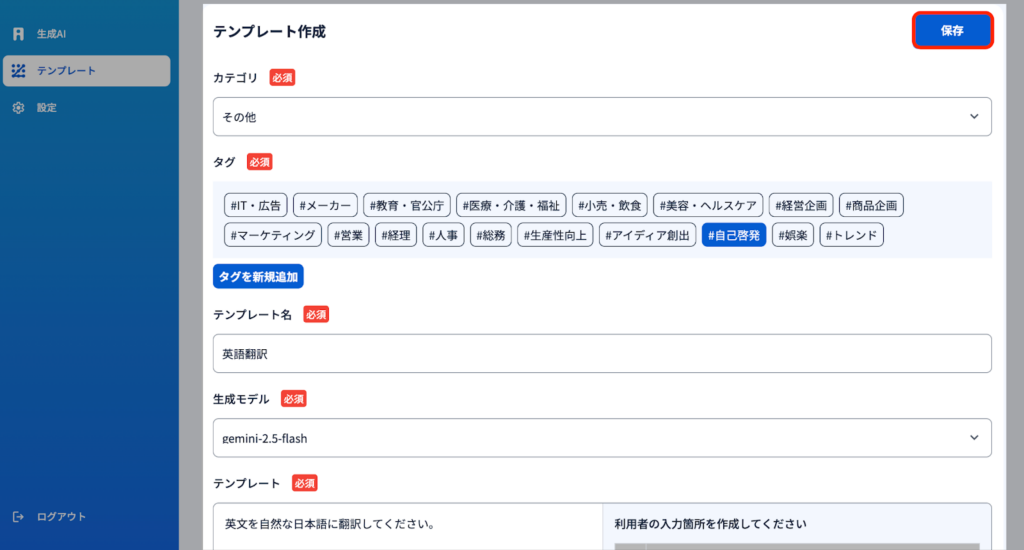This screenshot has width=1024, height=550.
Task: Select the #医療・介護・福祉 tag
Action: tap(512, 205)
